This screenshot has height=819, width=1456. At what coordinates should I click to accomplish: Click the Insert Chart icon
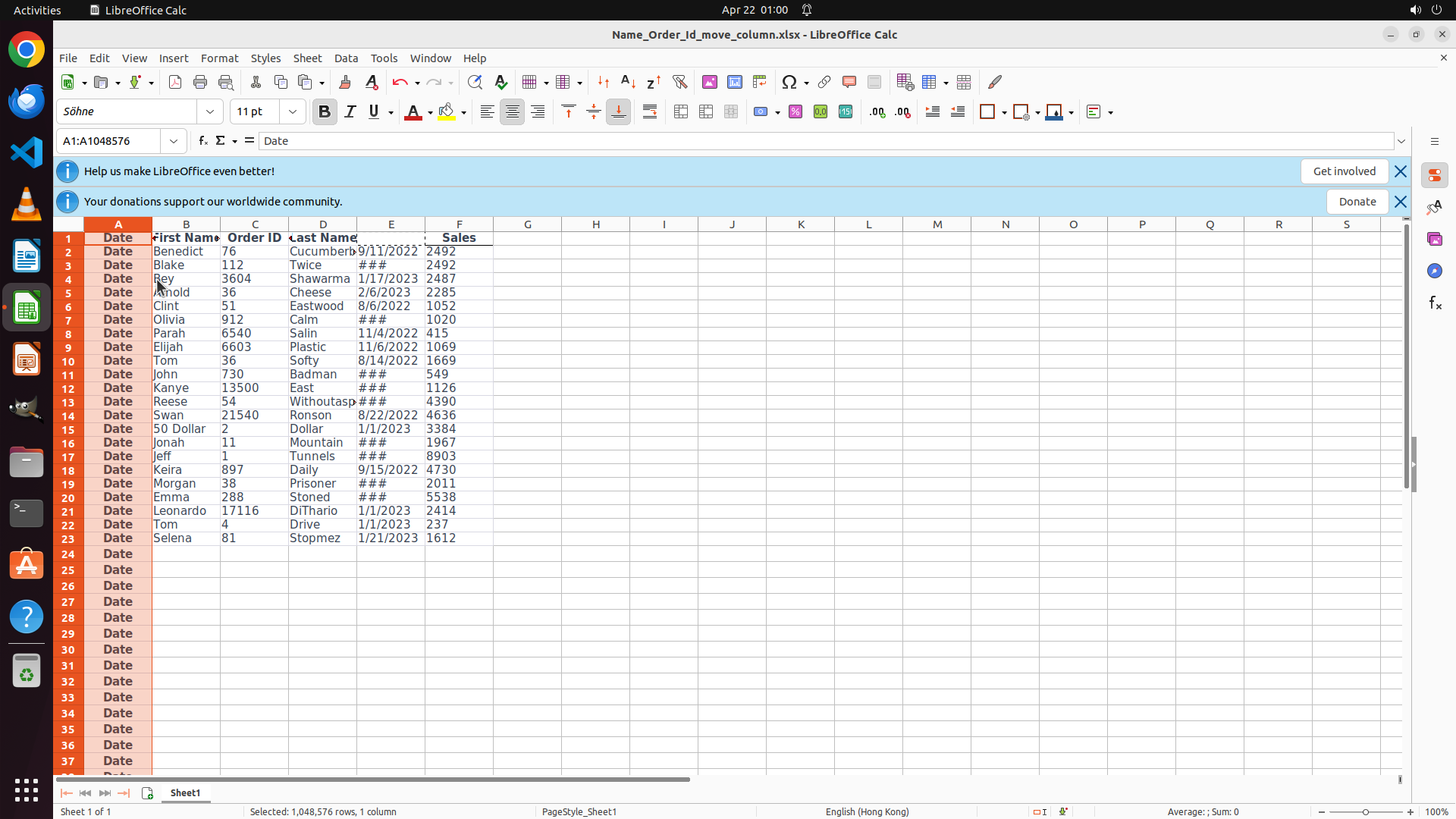click(734, 82)
